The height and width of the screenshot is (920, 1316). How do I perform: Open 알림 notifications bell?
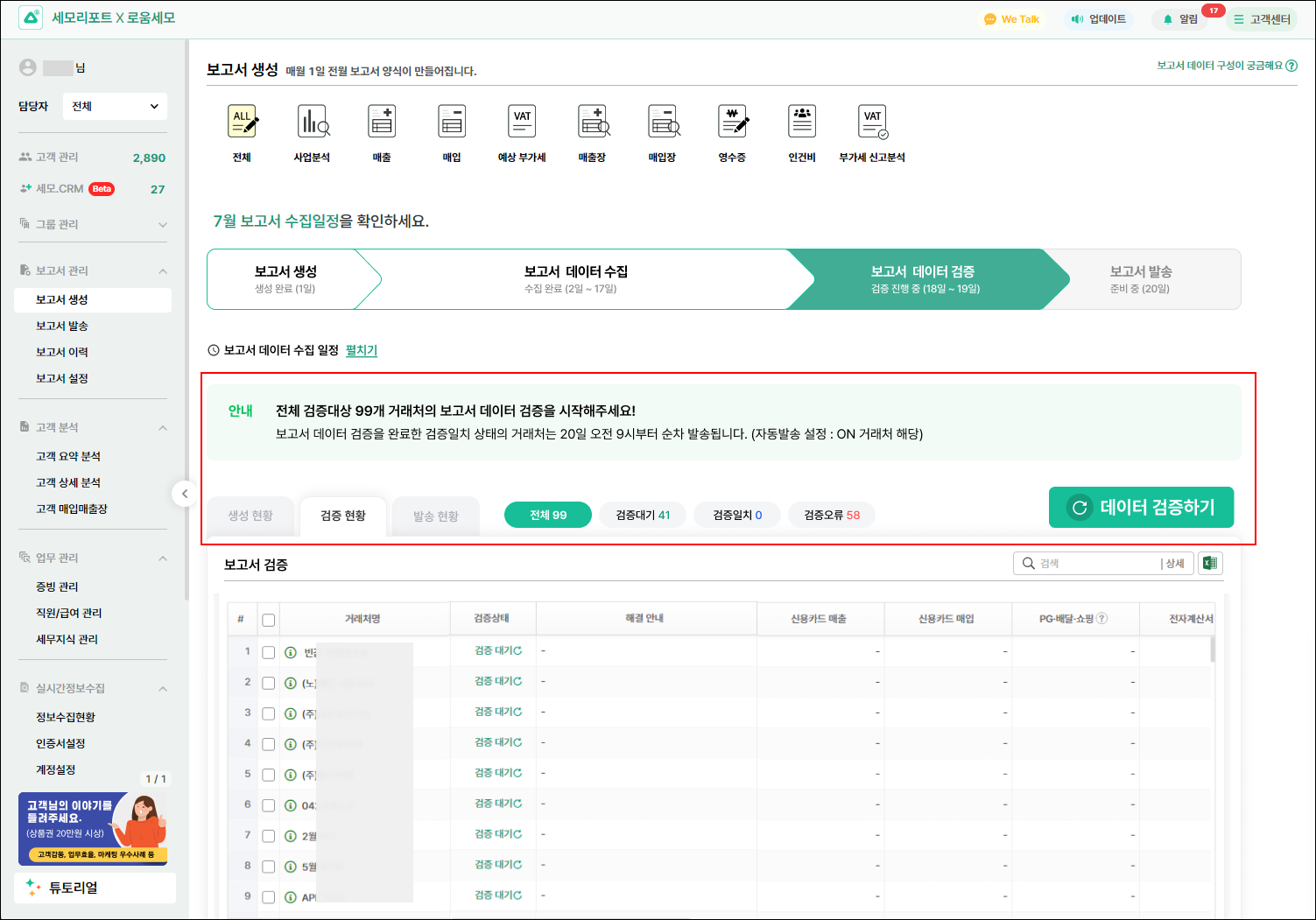click(x=1179, y=19)
